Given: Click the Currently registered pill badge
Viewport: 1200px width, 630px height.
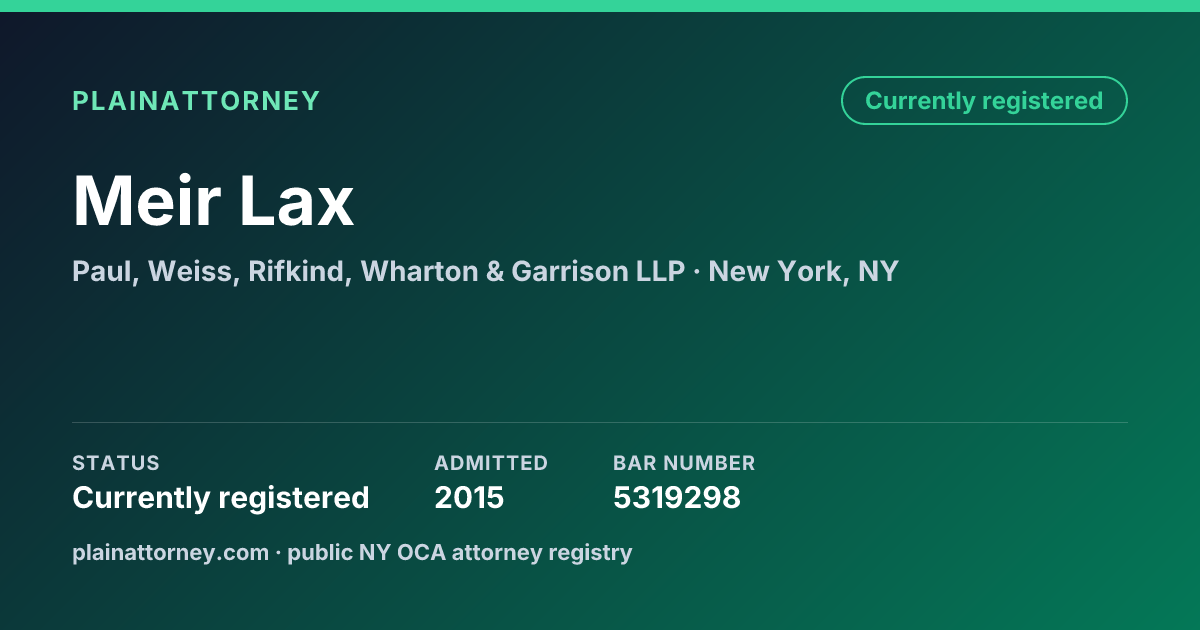Looking at the screenshot, I should pyautogui.click(x=984, y=101).
